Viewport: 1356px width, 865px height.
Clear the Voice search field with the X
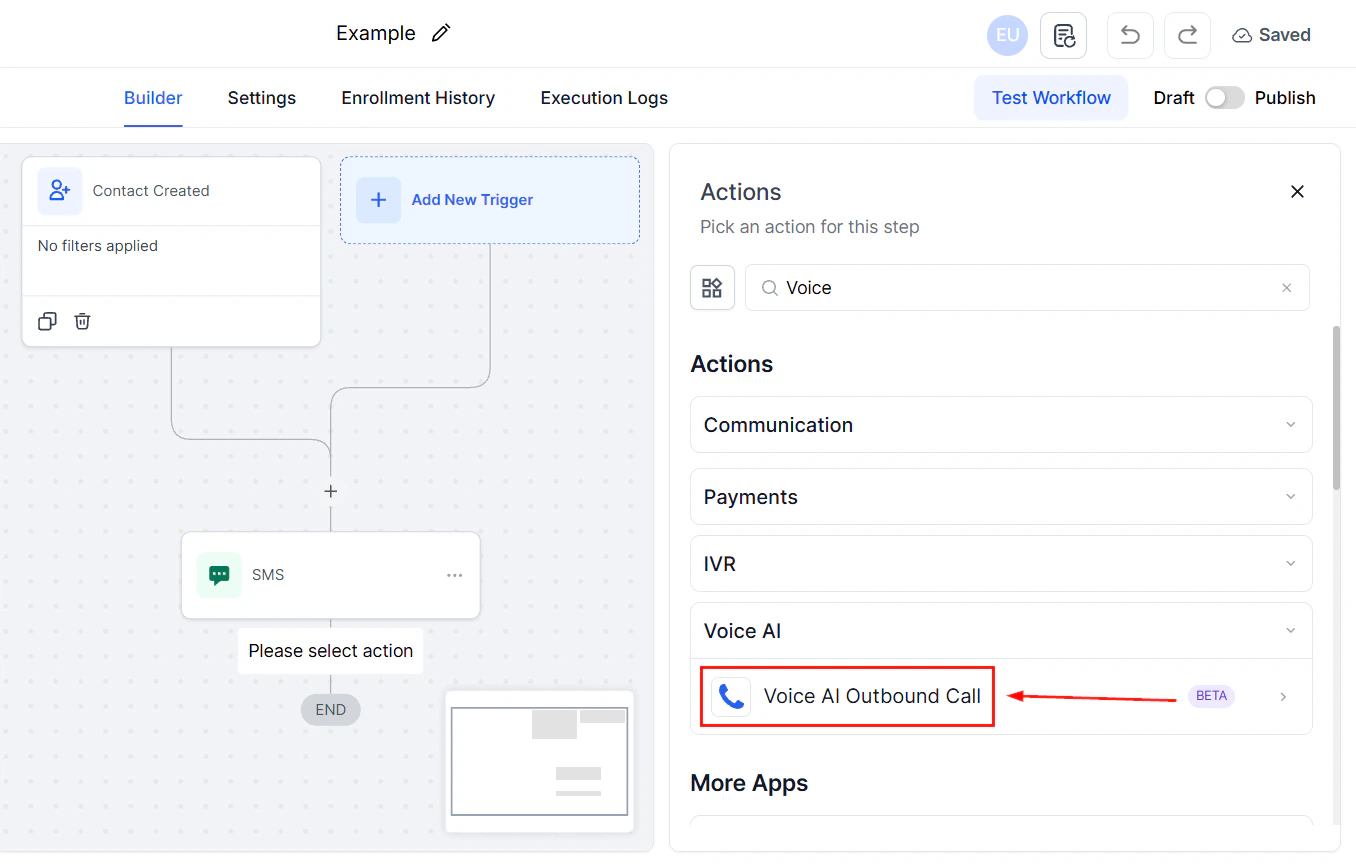pyautogui.click(x=1286, y=287)
